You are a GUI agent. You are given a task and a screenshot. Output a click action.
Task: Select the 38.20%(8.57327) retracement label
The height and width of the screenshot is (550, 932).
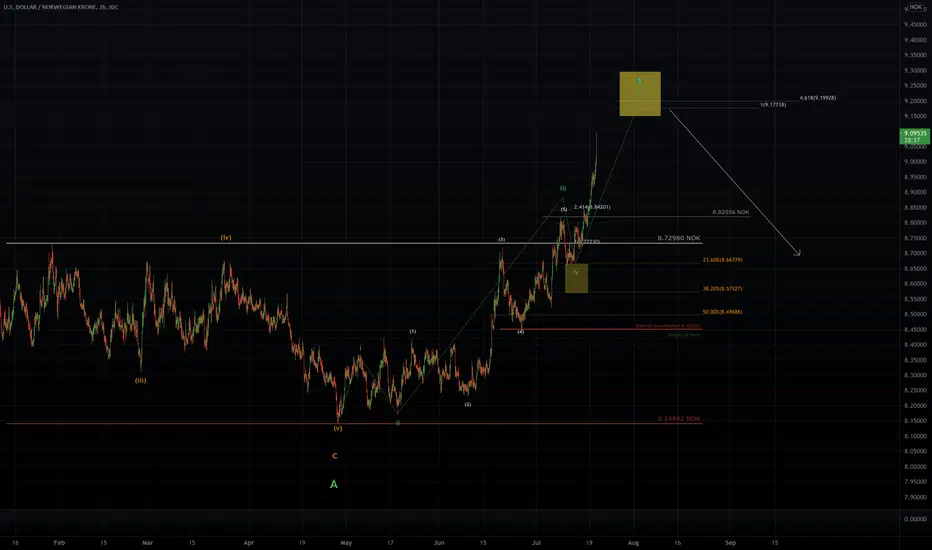click(722, 288)
